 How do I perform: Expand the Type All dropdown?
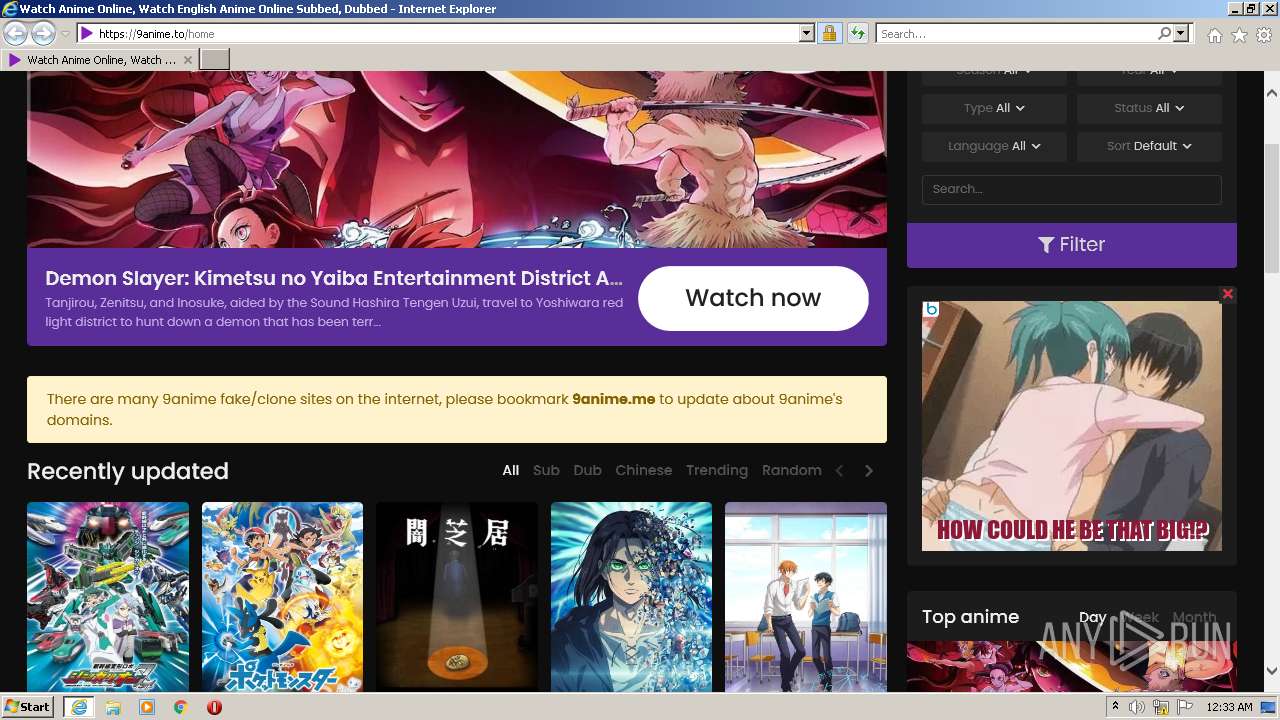coord(994,108)
